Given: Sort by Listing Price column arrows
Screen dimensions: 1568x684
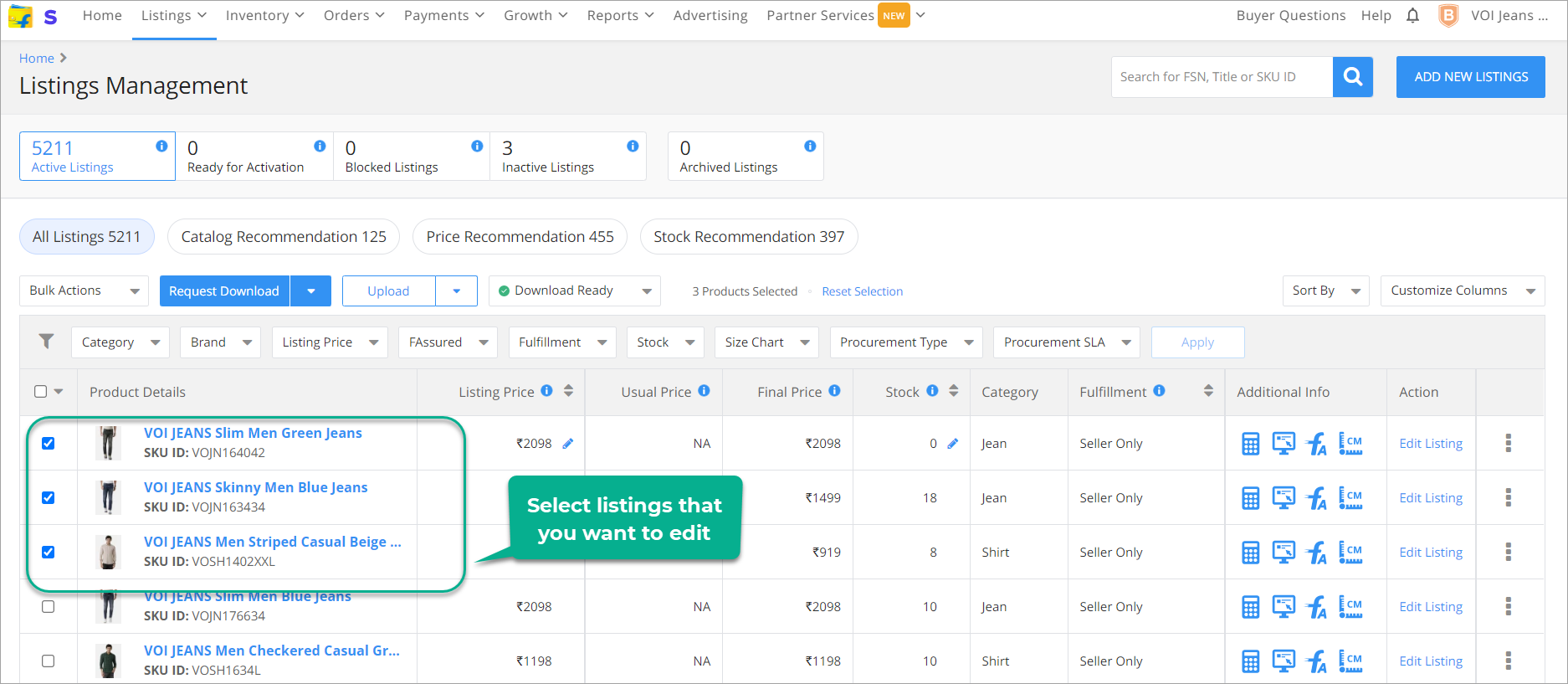Looking at the screenshot, I should pos(569,391).
